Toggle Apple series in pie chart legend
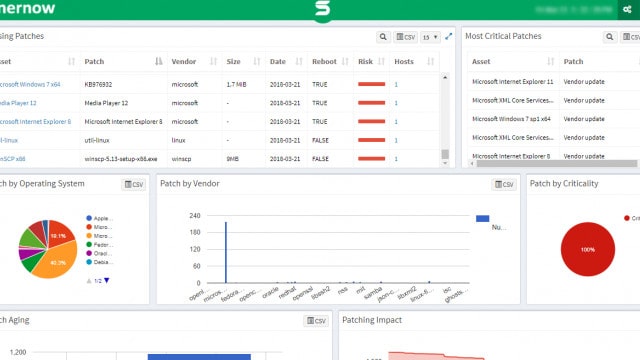 point(99,218)
